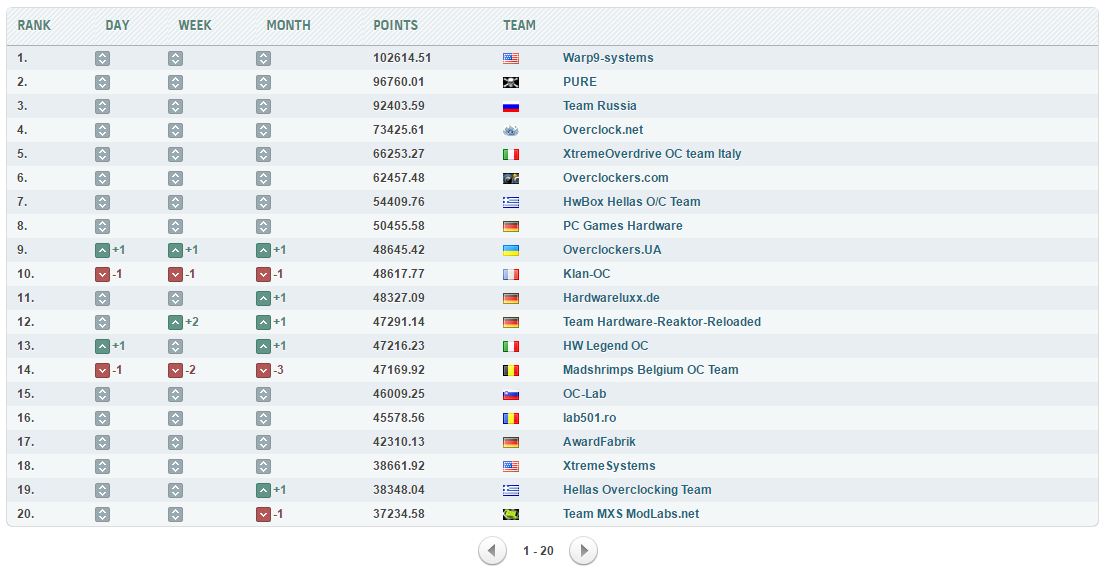
Task: Click the red day down-arrow in rank 10 row
Action: click(102, 274)
